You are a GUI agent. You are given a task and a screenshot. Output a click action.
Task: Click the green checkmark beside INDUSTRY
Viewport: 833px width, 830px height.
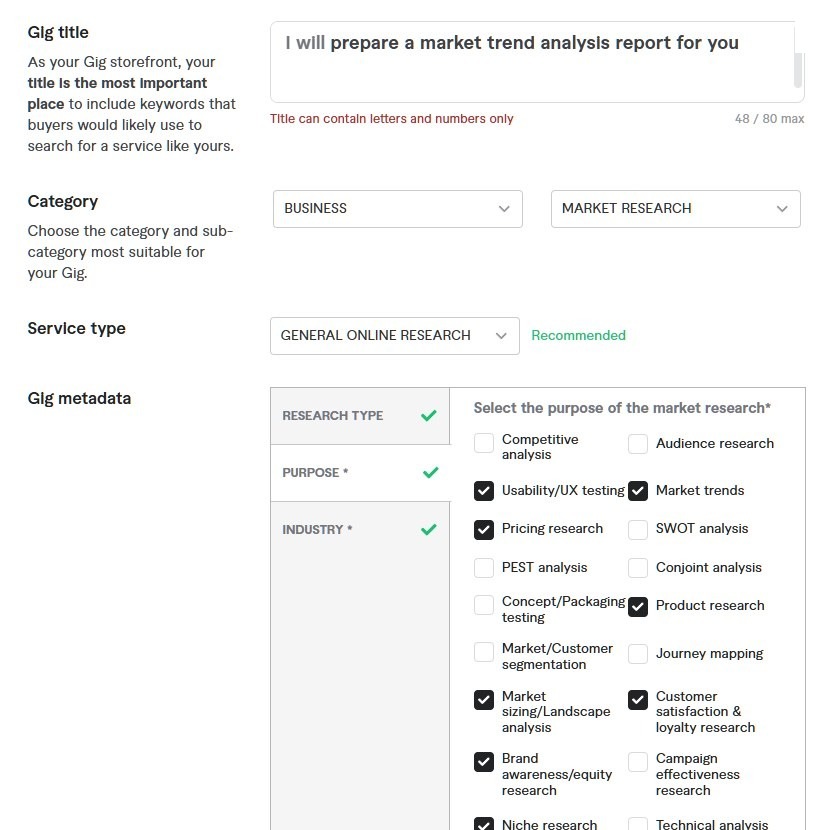coord(428,529)
